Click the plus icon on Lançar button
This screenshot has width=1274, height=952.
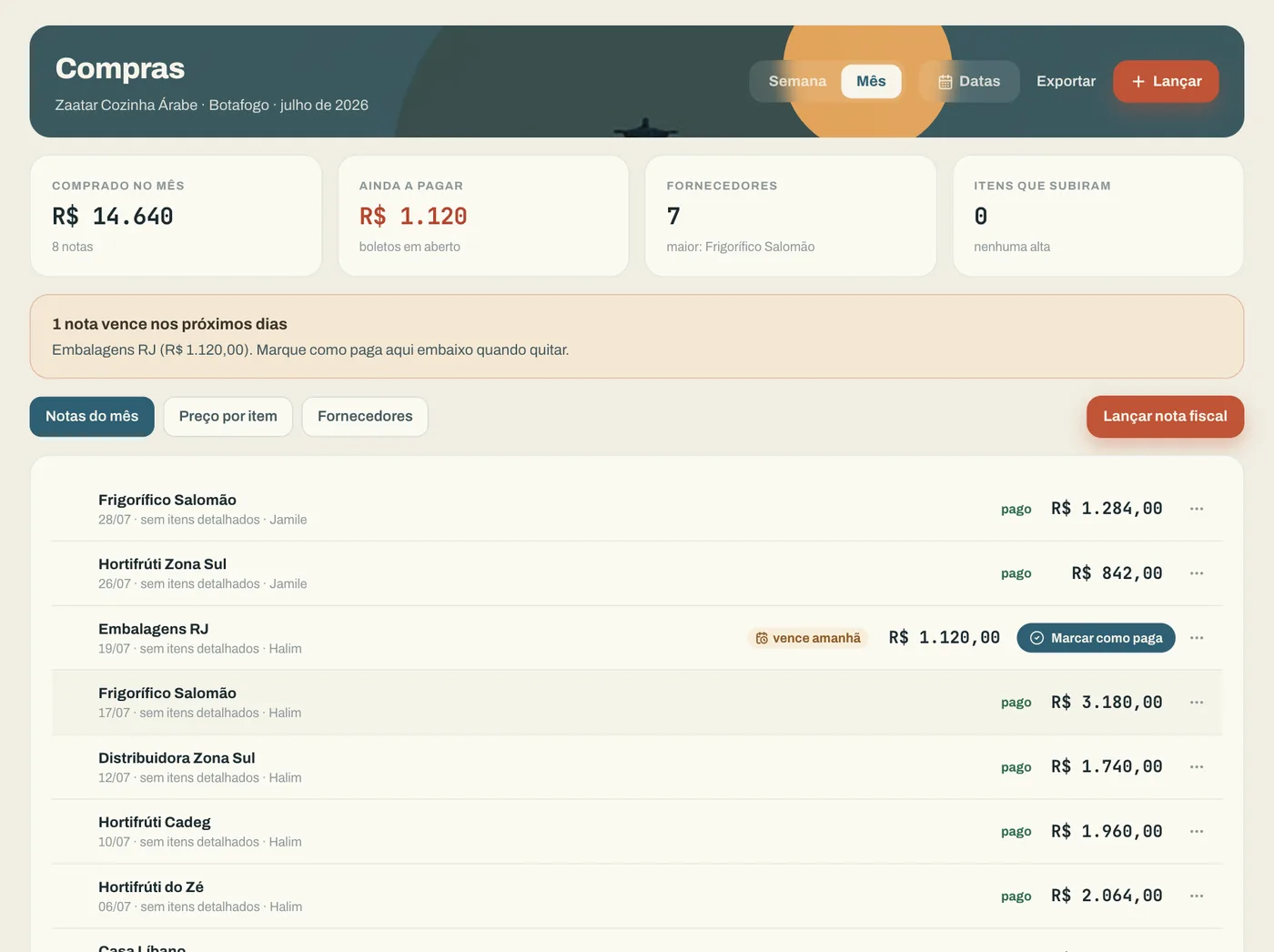(x=1138, y=82)
